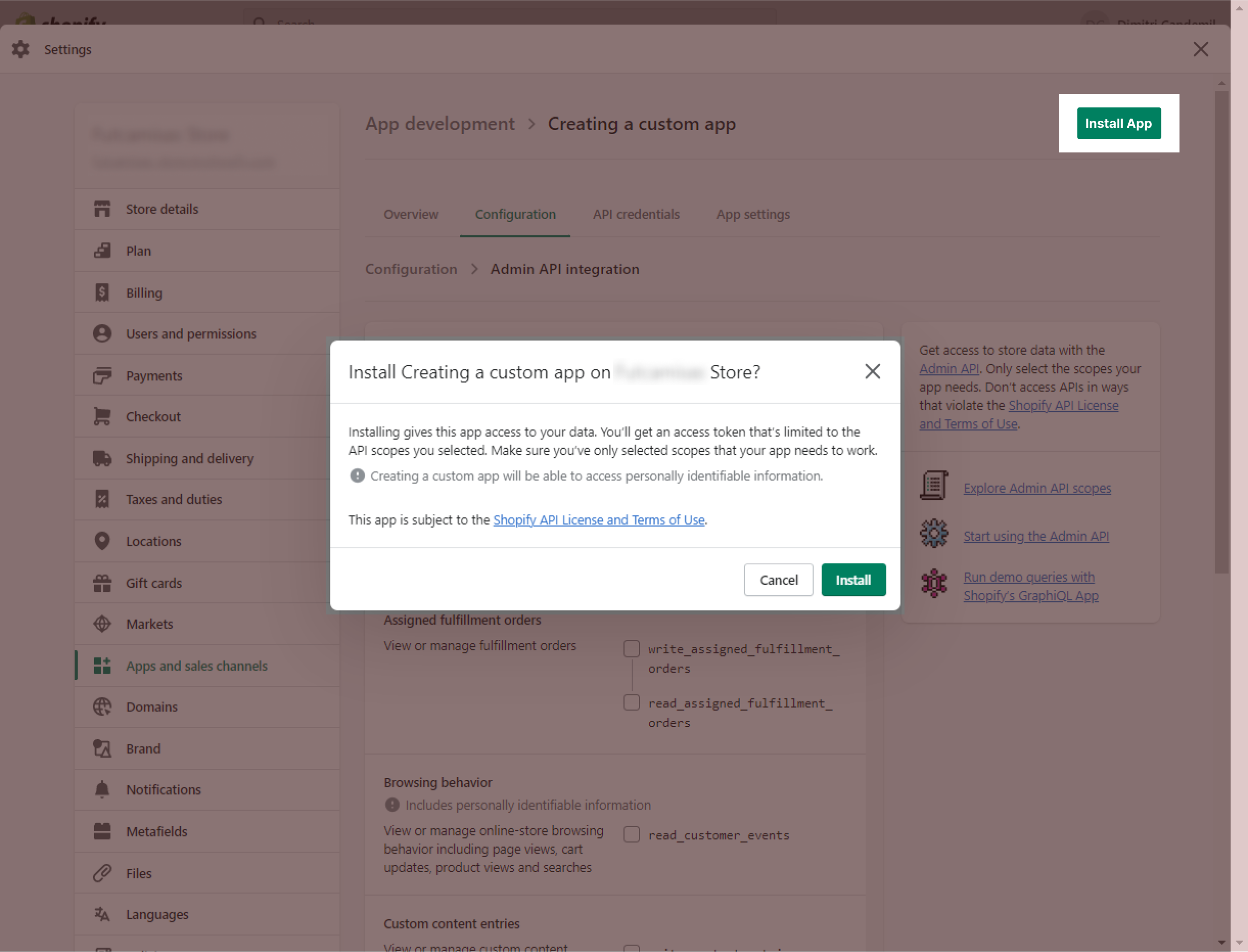
Task: Click Install button in the dialog
Action: point(852,580)
